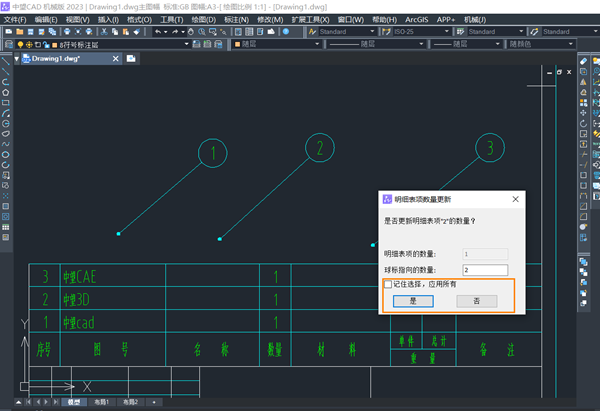Toggle the layer lightbulb on/off icon
The width and height of the screenshot is (600, 411).
[x=20, y=45]
